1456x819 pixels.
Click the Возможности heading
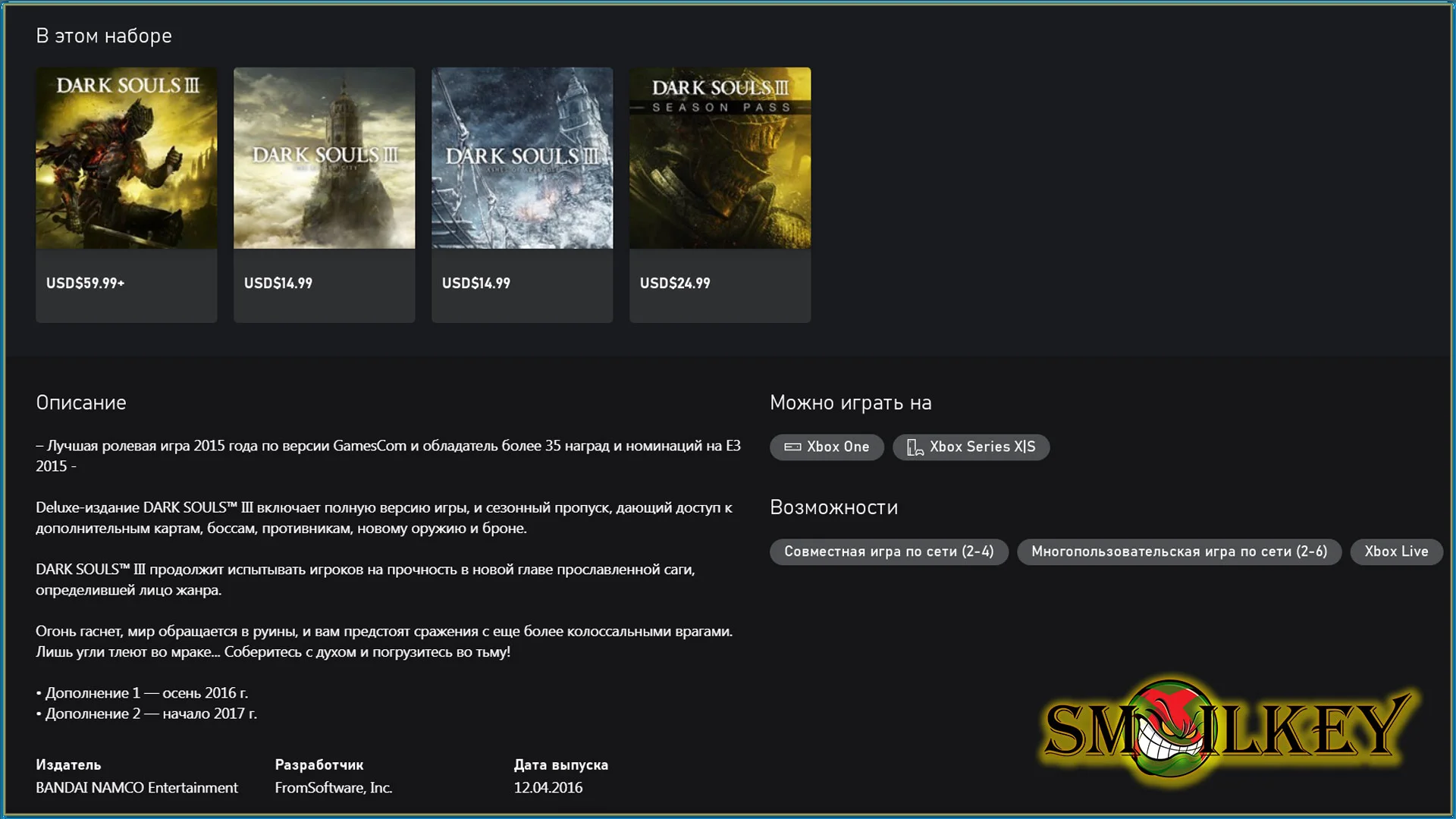[833, 507]
